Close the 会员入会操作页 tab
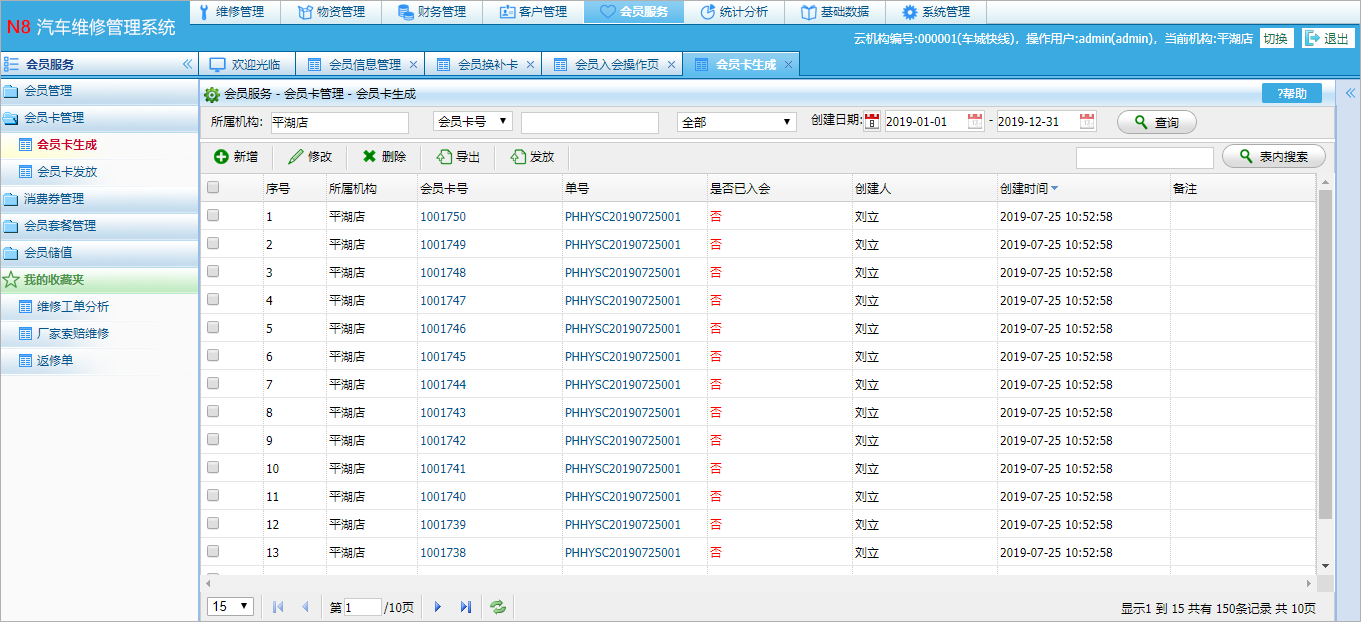 [671, 64]
